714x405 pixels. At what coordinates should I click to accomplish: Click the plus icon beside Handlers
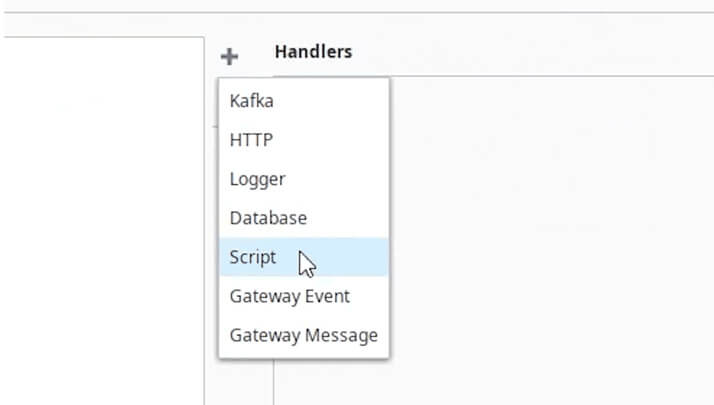(x=229, y=56)
